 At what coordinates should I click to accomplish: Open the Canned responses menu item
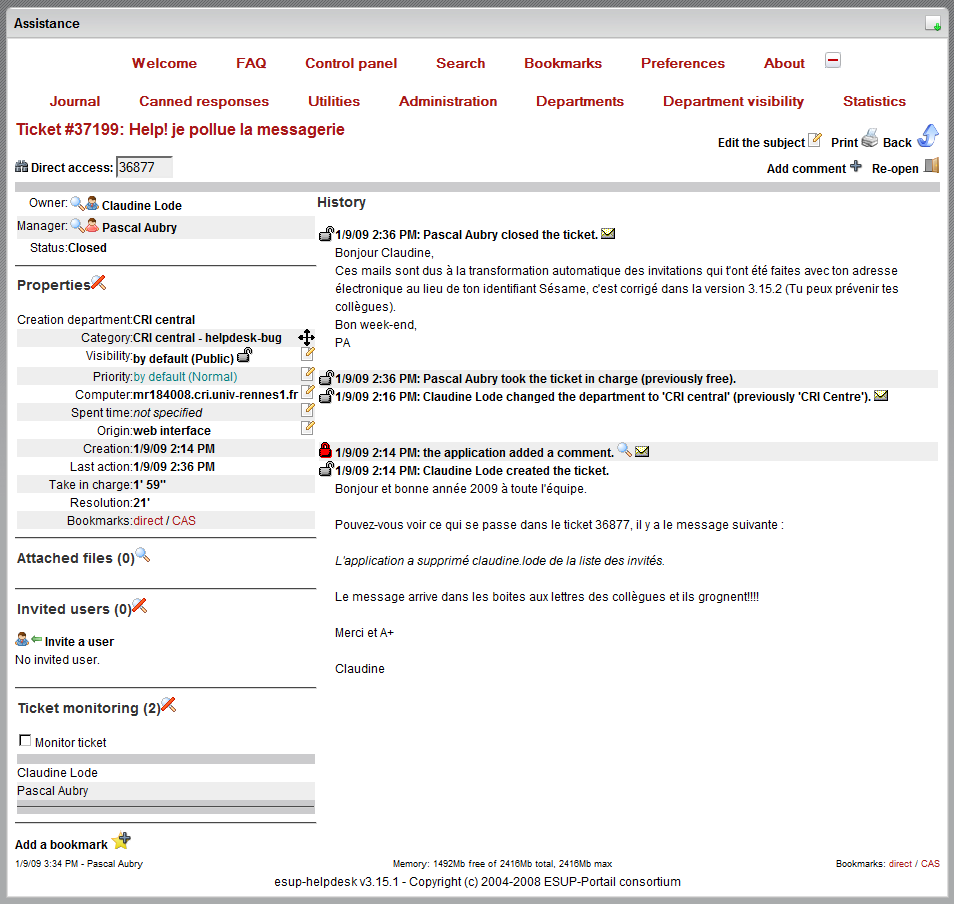point(204,101)
